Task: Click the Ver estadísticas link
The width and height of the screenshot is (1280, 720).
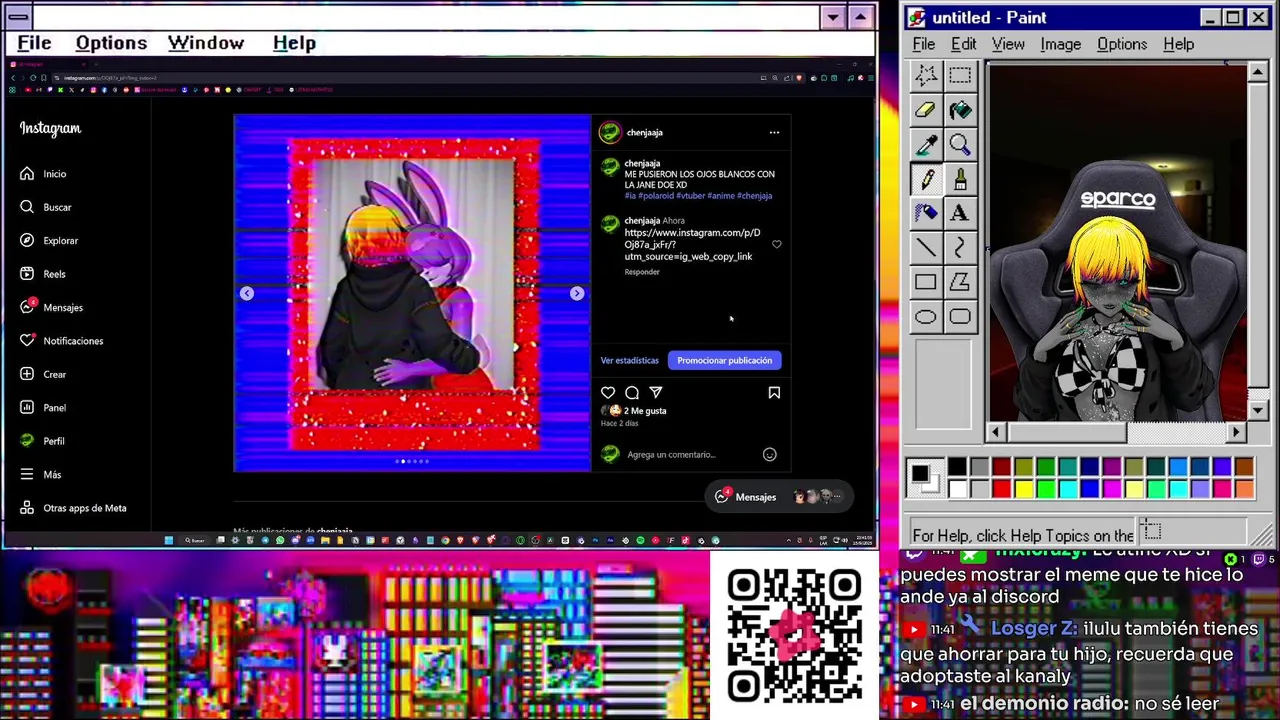Action: (x=630, y=360)
